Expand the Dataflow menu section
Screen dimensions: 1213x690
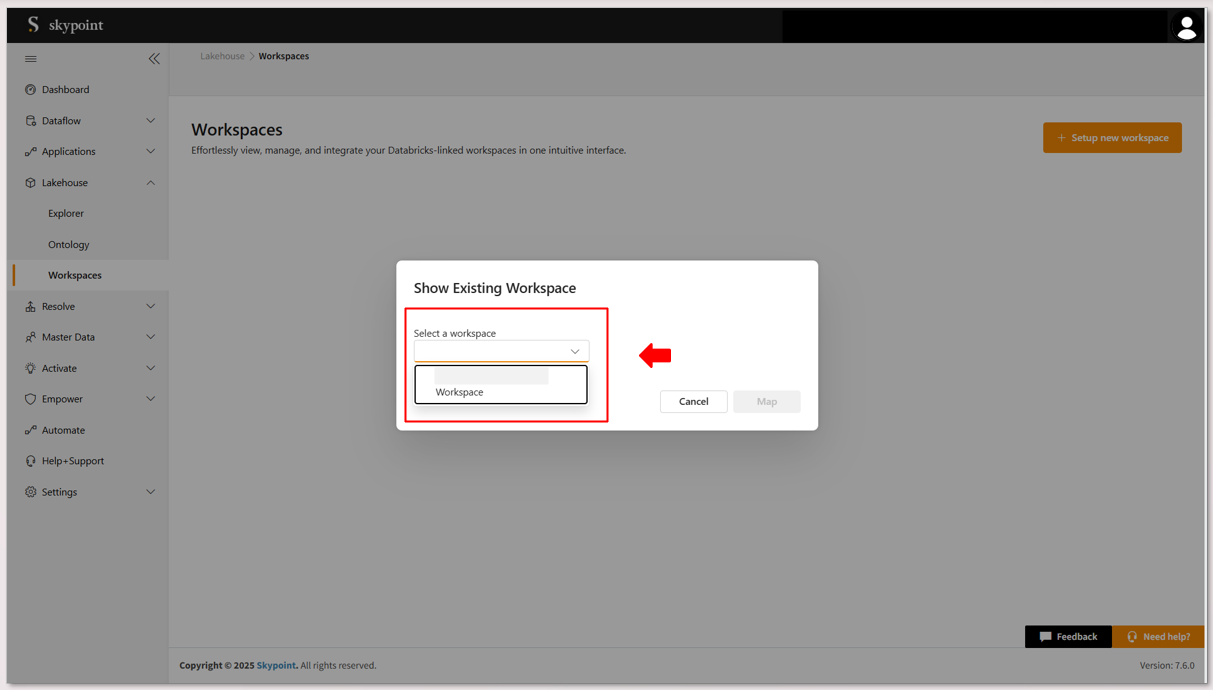coord(150,121)
